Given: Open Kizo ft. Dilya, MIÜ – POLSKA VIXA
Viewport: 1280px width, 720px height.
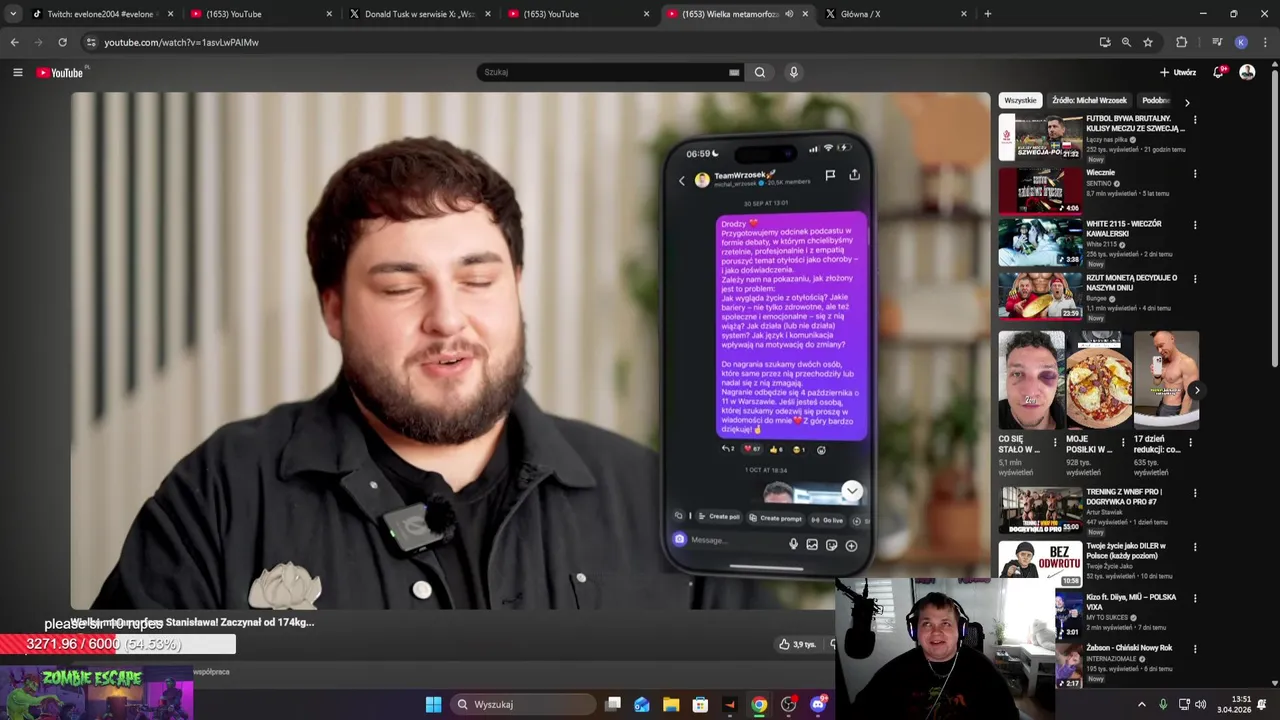Looking at the screenshot, I should [x=1131, y=602].
